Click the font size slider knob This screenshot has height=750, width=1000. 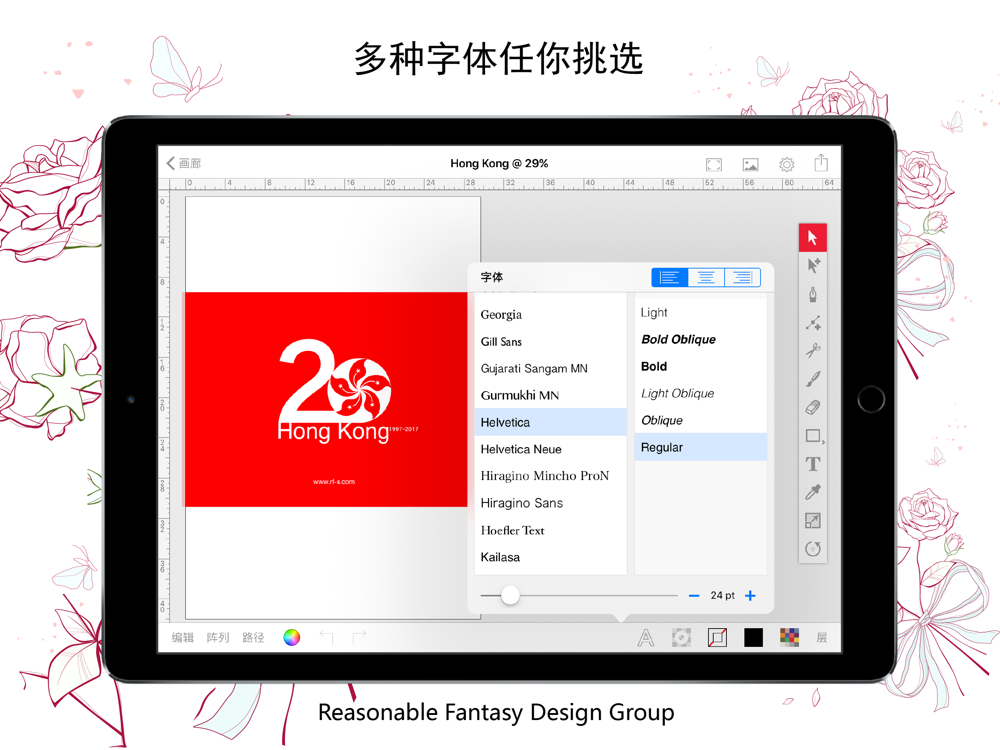510,596
